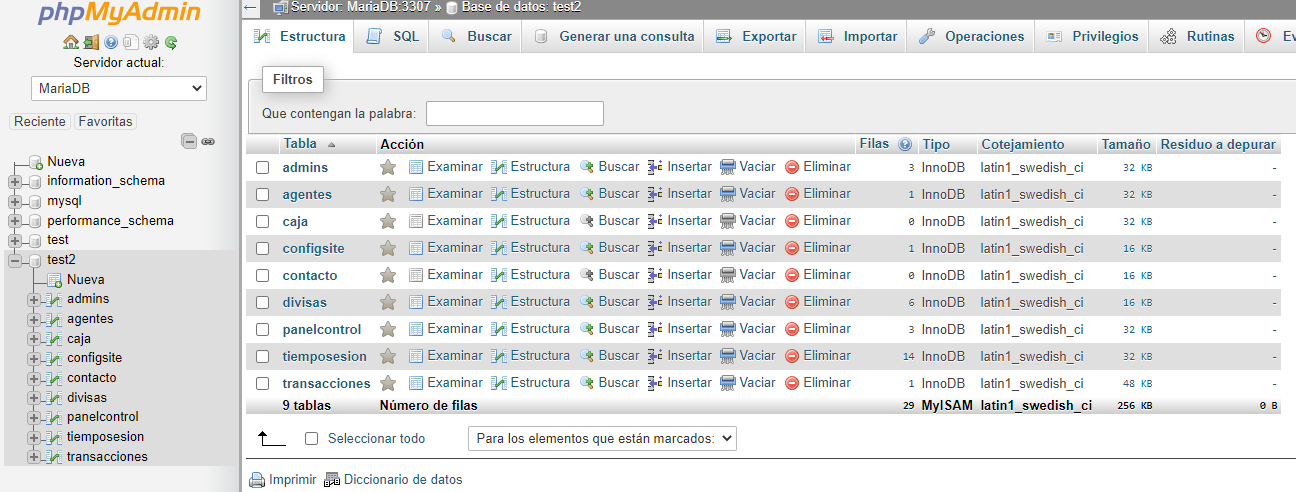
Task: Click the caja table icon in sidebar tree
Action: pyautogui.click(x=54, y=339)
